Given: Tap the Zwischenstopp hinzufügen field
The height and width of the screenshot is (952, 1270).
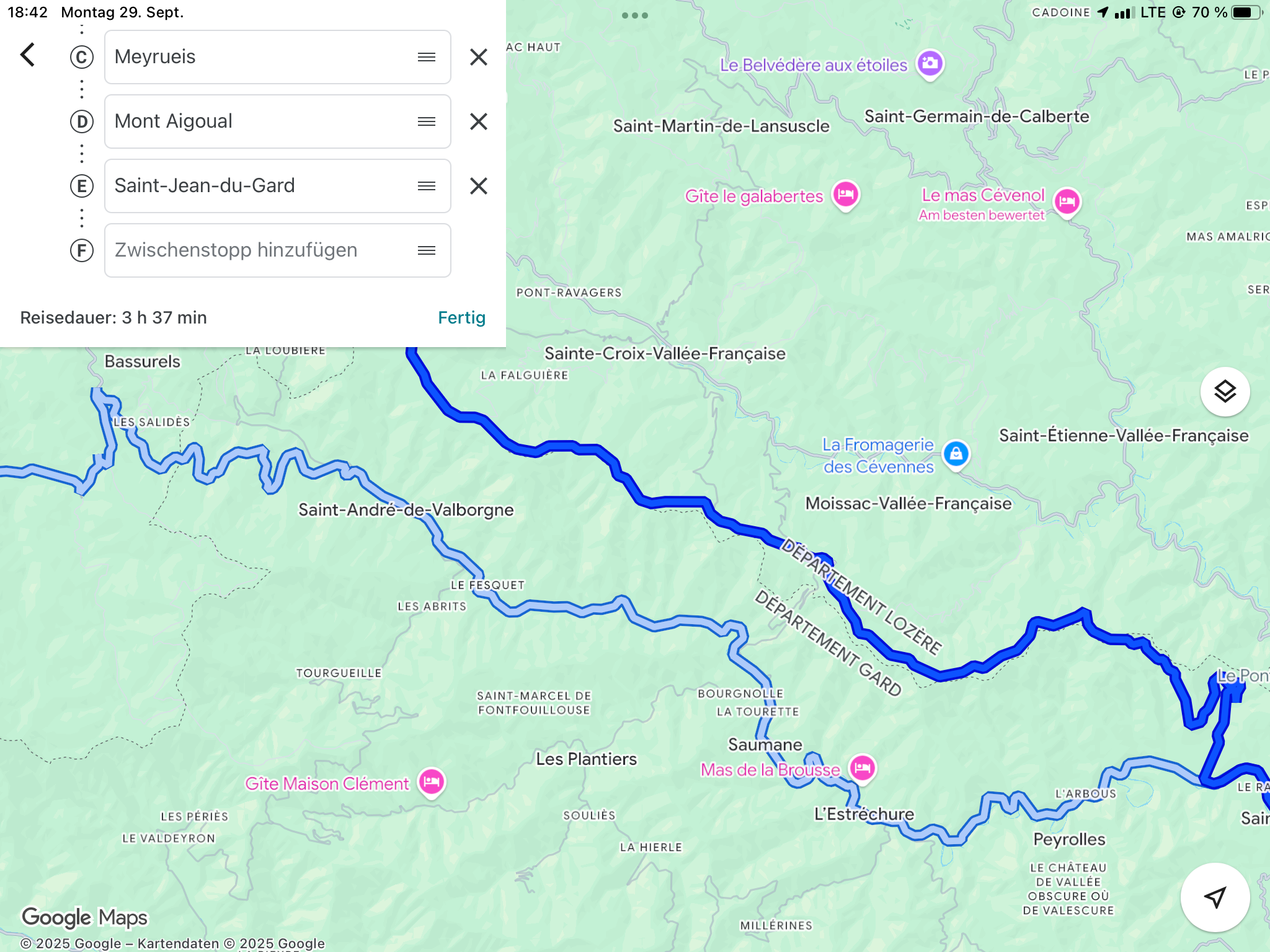Looking at the screenshot, I should pyautogui.click(x=278, y=250).
